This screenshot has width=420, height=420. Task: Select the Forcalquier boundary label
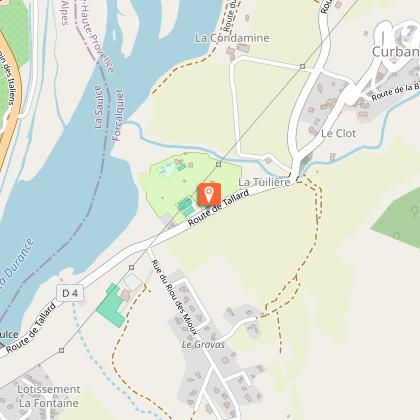coord(118,115)
